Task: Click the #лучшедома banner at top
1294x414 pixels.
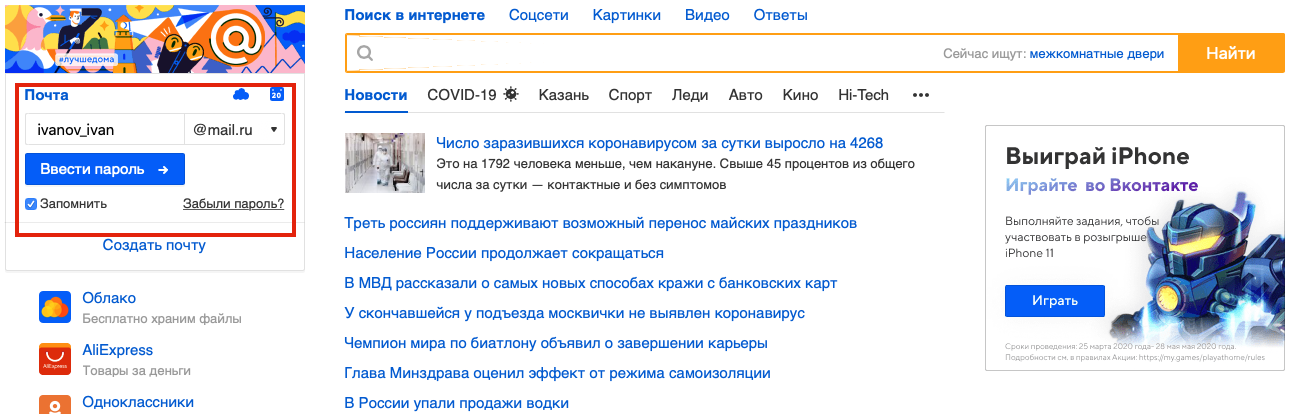Action: click(x=156, y=38)
